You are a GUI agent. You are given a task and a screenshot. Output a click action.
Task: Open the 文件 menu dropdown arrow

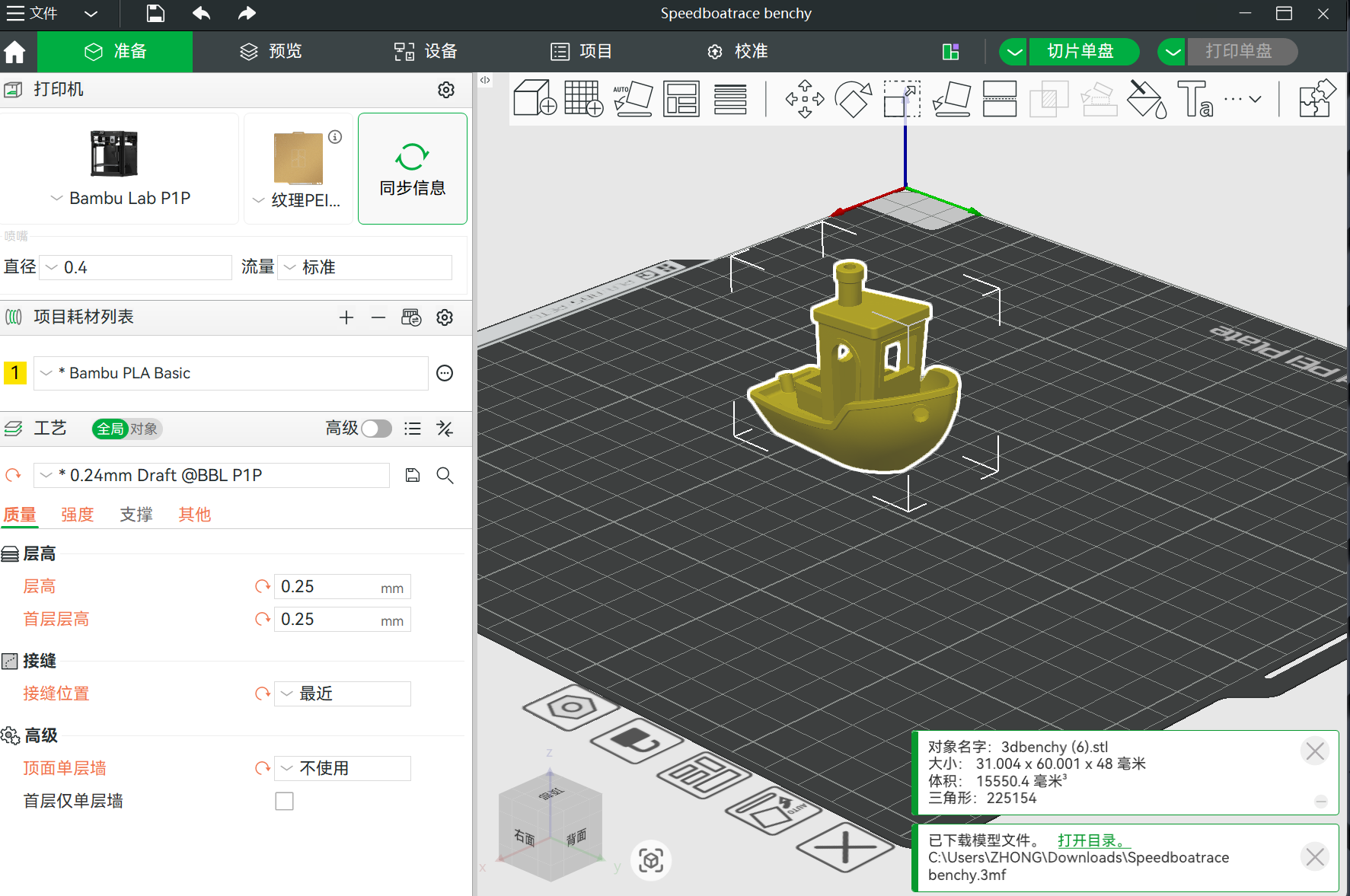click(x=91, y=14)
